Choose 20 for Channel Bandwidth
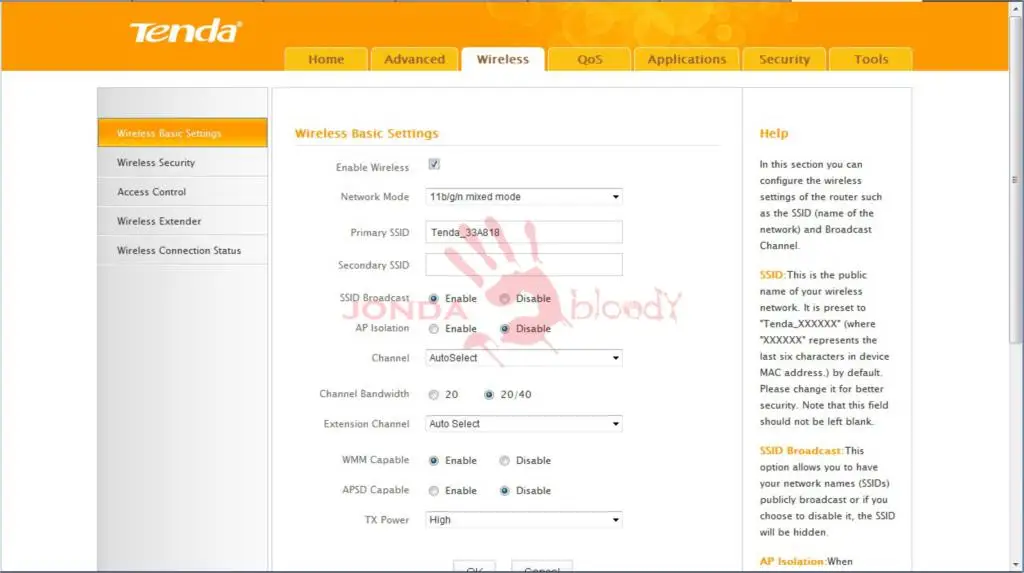This screenshot has height=573, width=1024. (434, 395)
